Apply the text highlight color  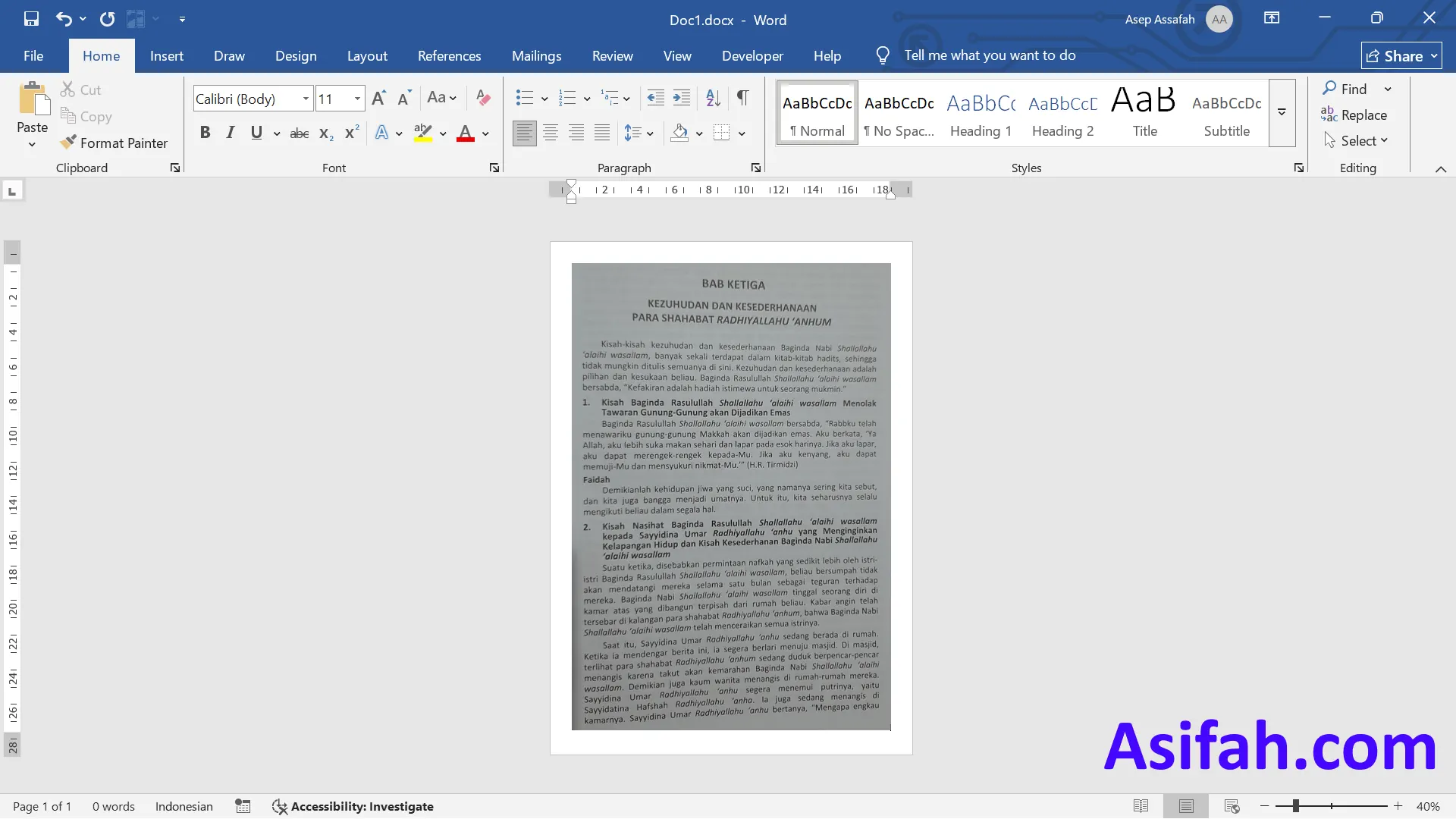(x=423, y=133)
